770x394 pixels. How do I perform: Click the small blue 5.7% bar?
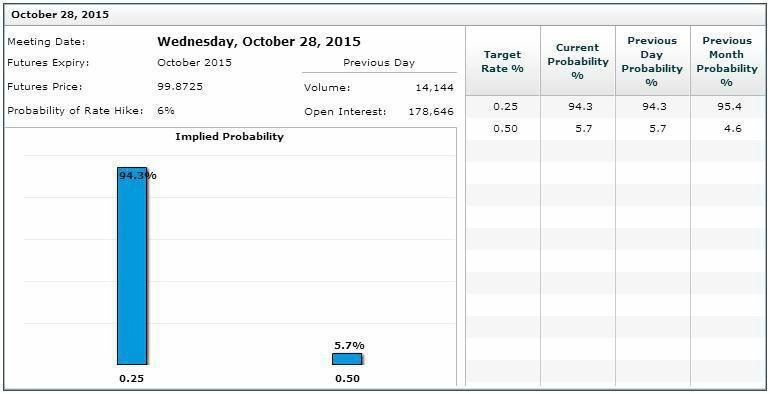347,359
